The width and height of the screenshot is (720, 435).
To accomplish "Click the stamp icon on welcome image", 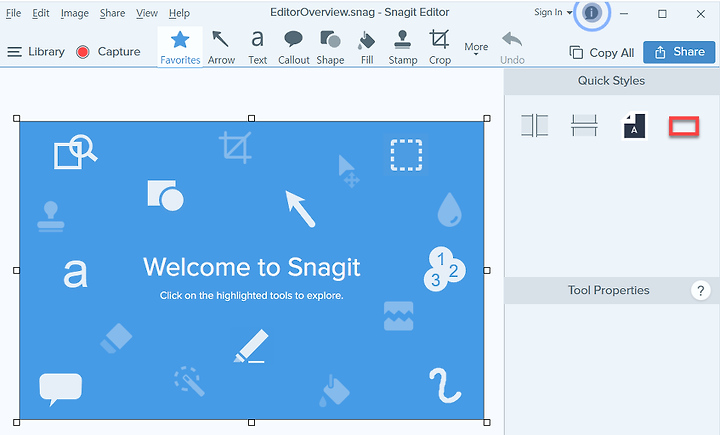I will (x=51, y=216).
